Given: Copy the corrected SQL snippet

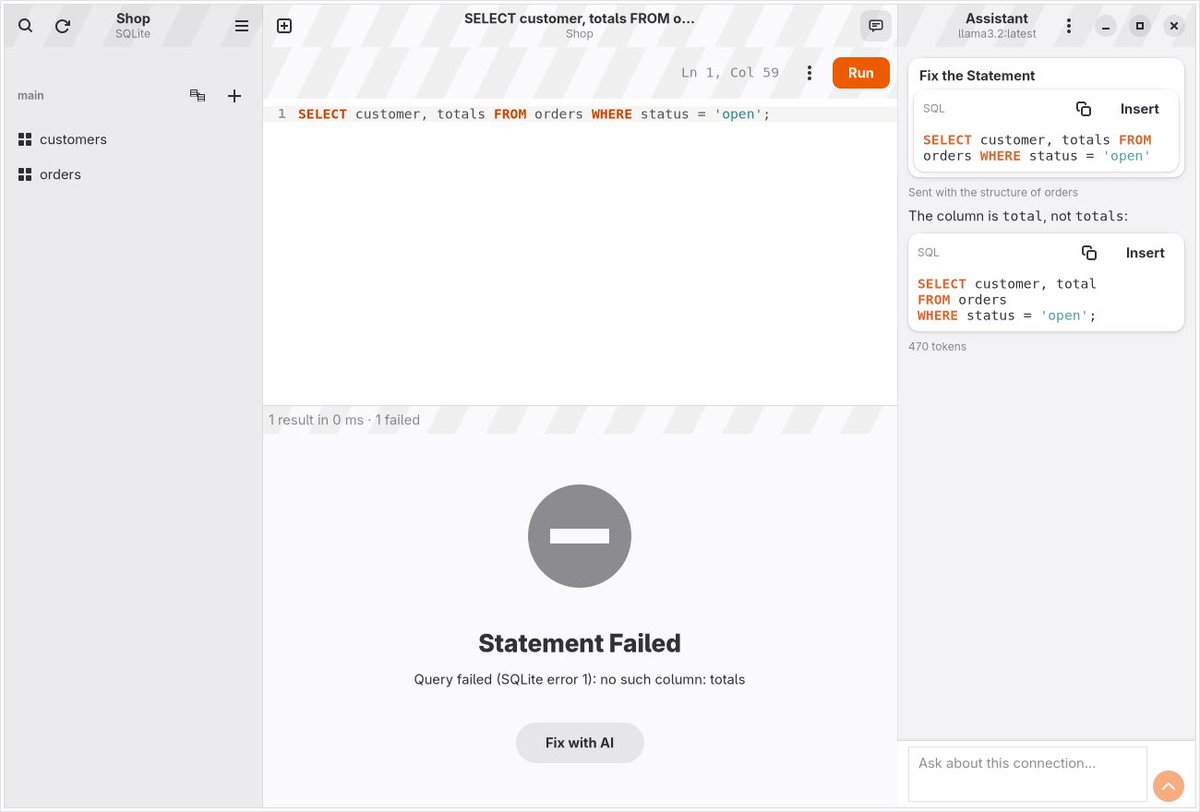Looking at the screenshot, I should 1089,253.
